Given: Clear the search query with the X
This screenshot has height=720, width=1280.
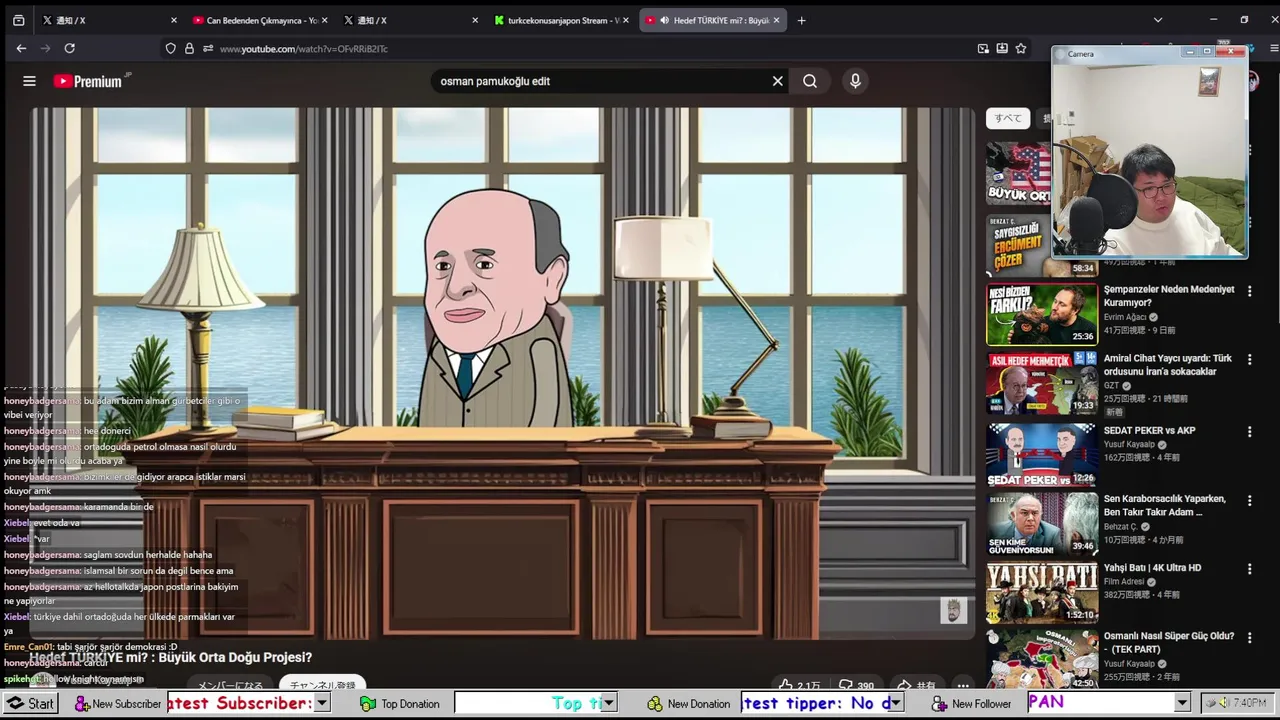Looking at the screenshot, I should coord(777,81).
